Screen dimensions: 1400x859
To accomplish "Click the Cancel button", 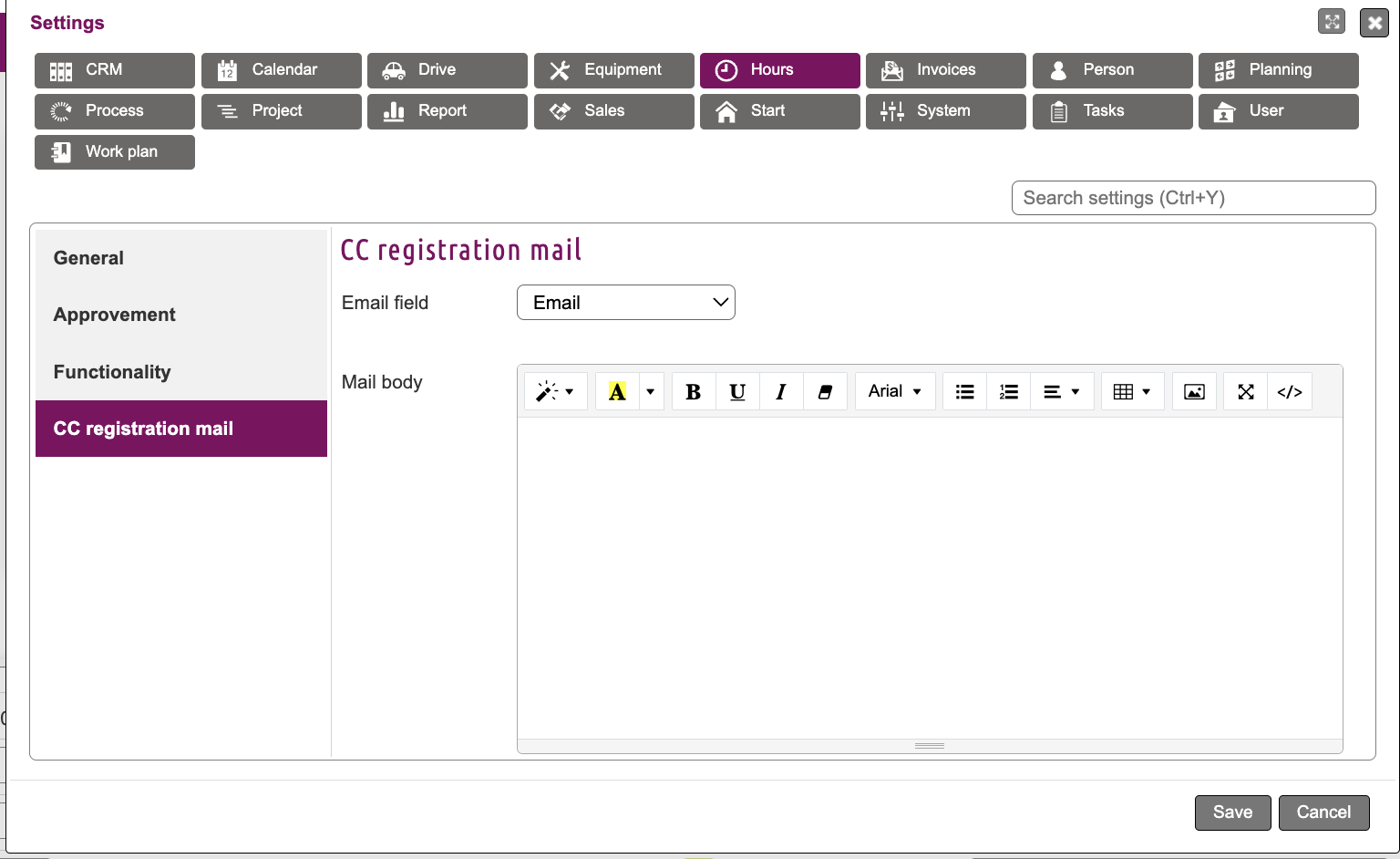I will tap(1323, 812).
